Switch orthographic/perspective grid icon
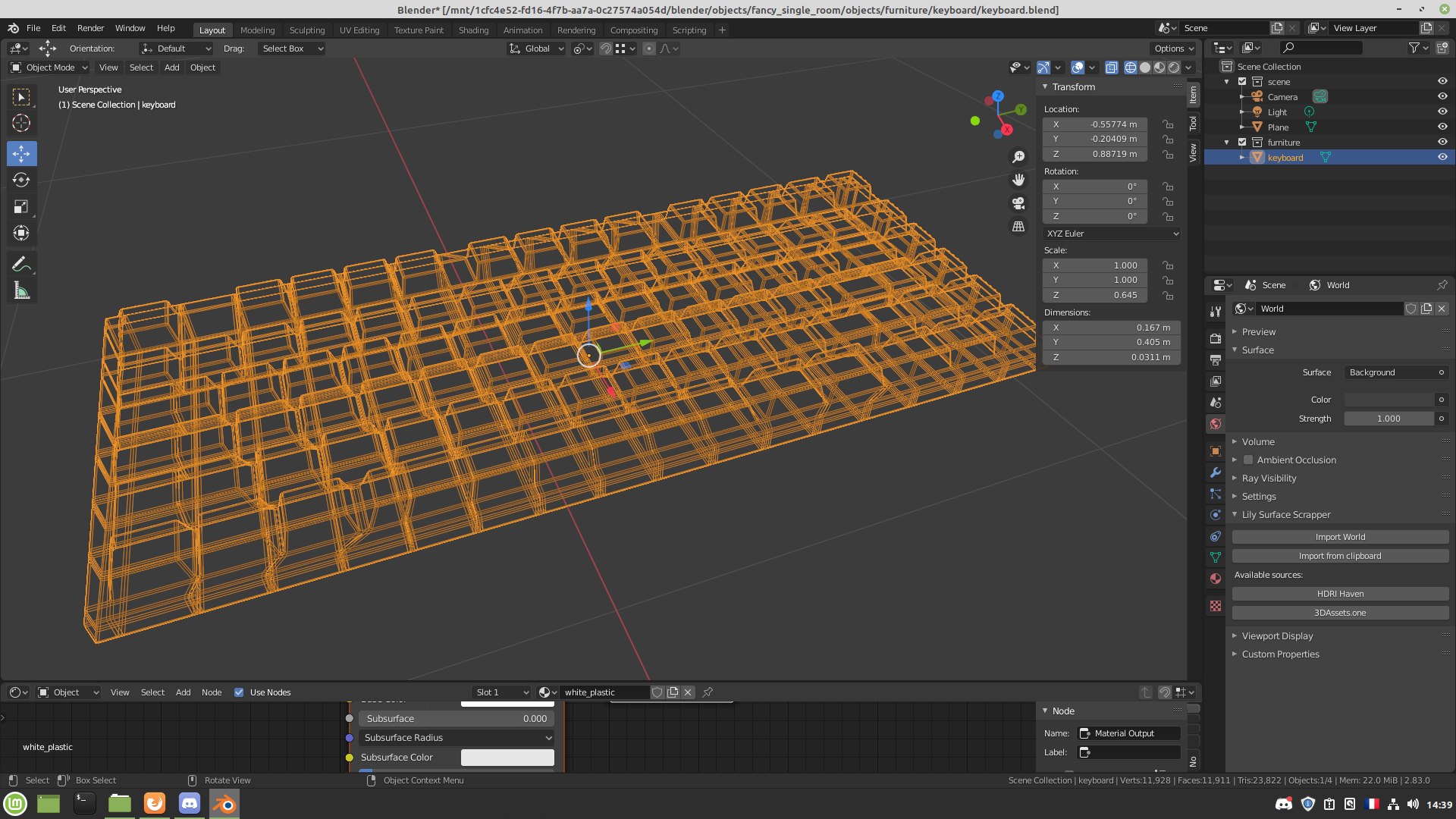Viewport: 1456px width, 819px height. click(x=1018, y=227)
